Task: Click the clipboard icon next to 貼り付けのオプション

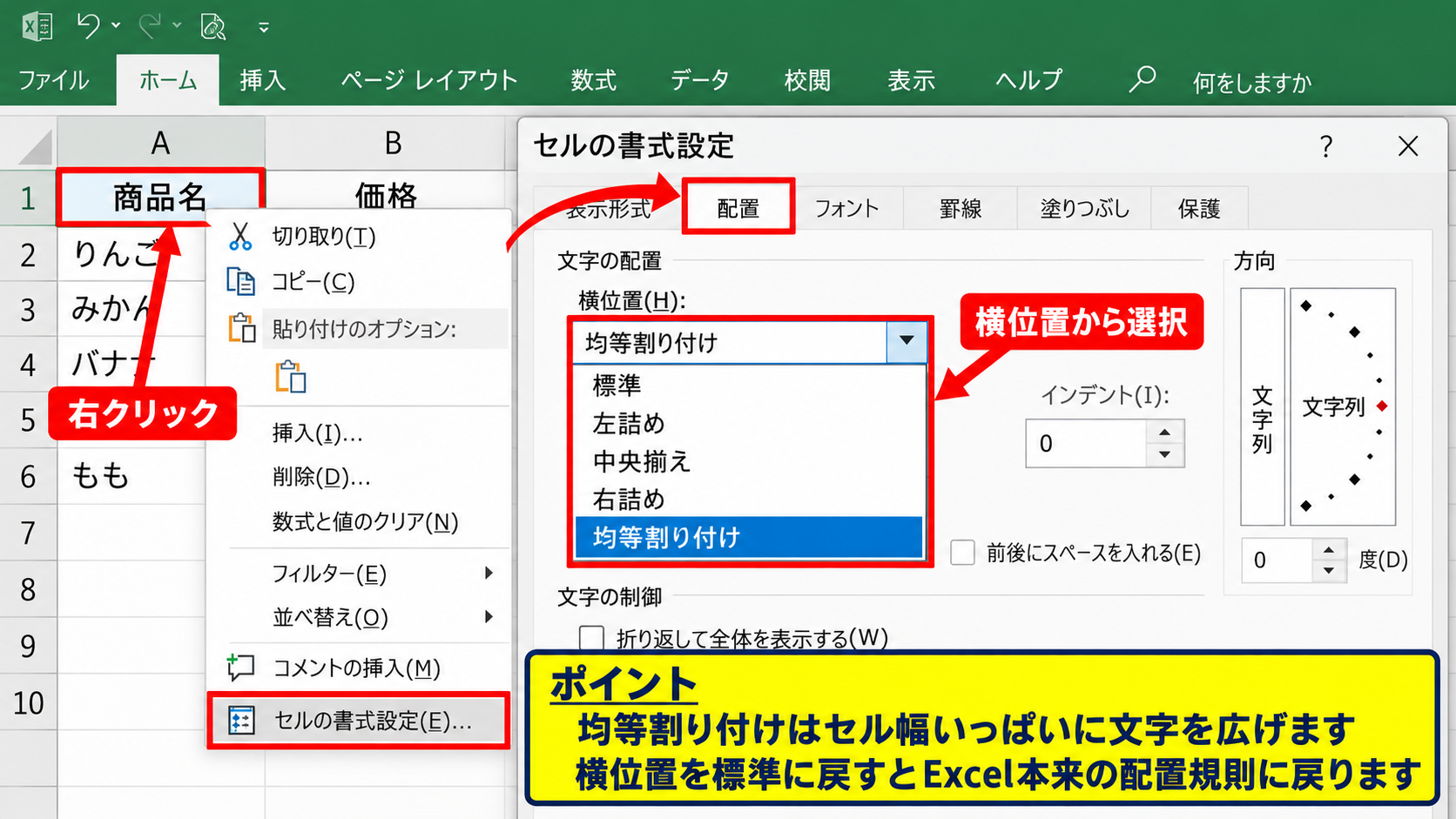Action: [x=241, y=328]
